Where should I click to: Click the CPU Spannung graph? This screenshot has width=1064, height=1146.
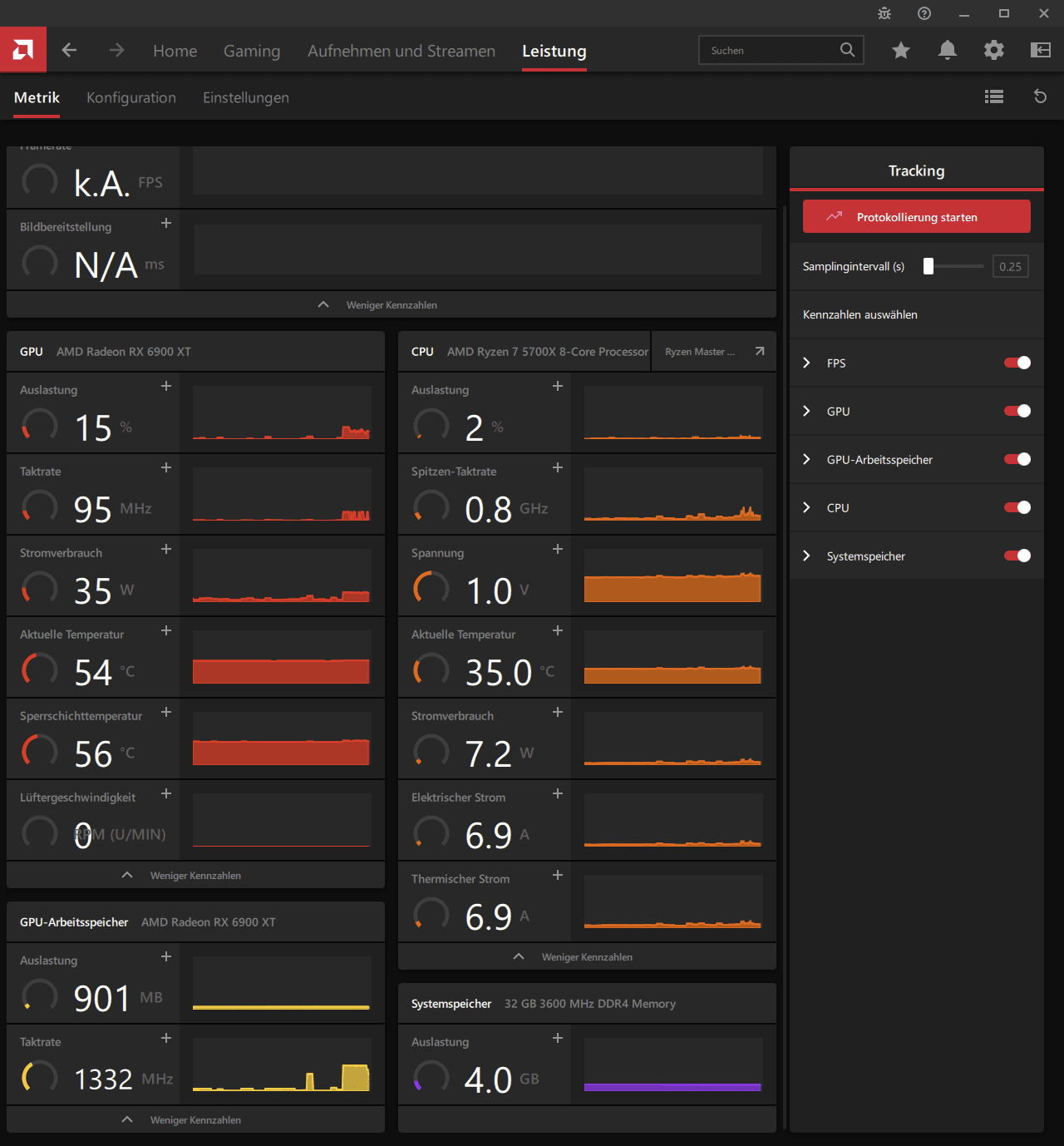click(672, 575)
